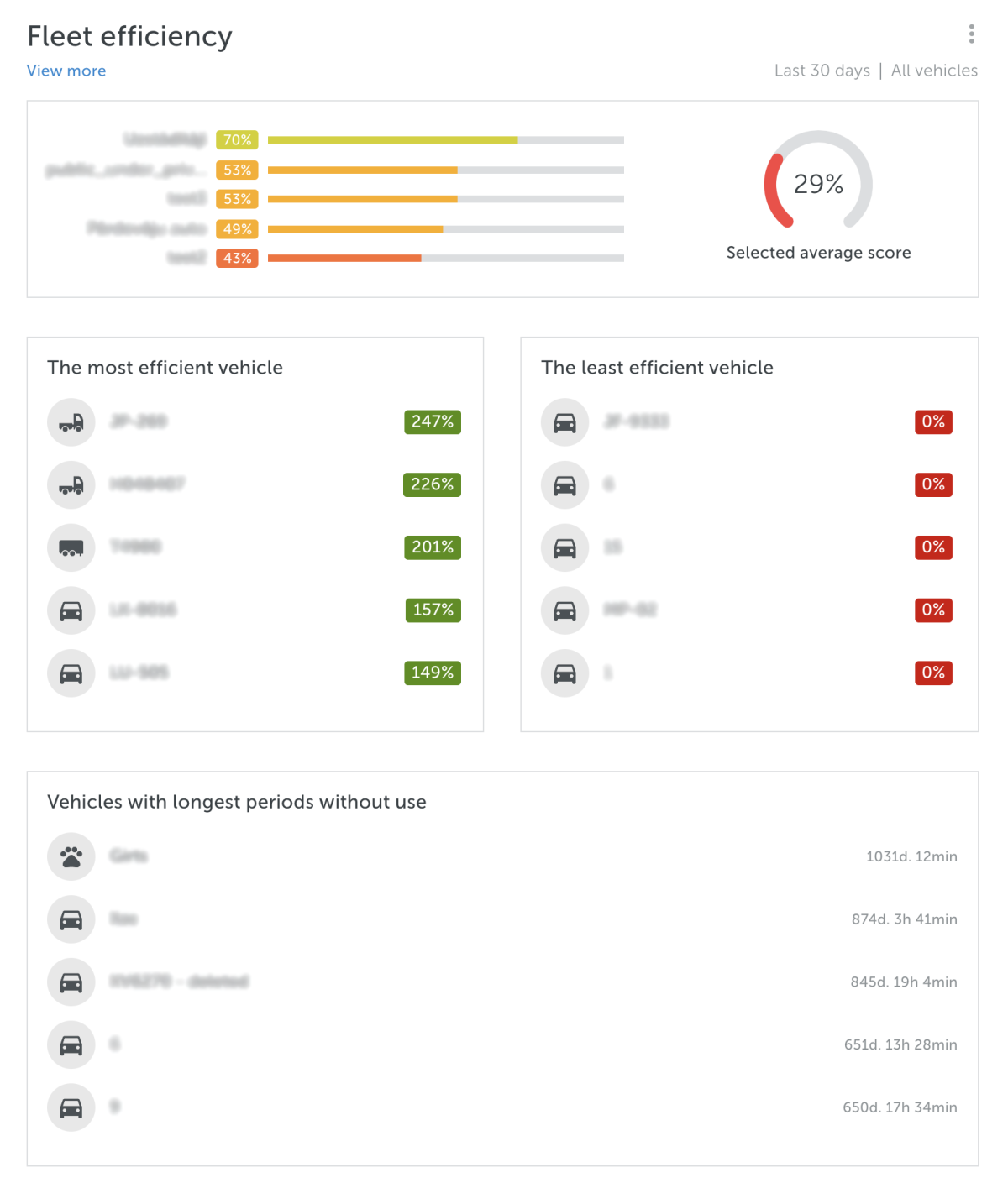The width and height of the screenshot is (1008, 1204).
Task: Click the car icon beside the 874d entry
Action: [71, 919]
